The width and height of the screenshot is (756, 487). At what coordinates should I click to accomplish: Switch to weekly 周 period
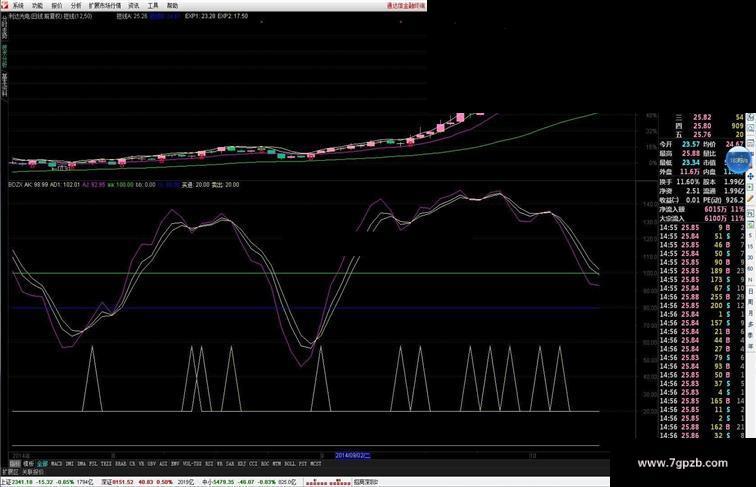point(751,302)
